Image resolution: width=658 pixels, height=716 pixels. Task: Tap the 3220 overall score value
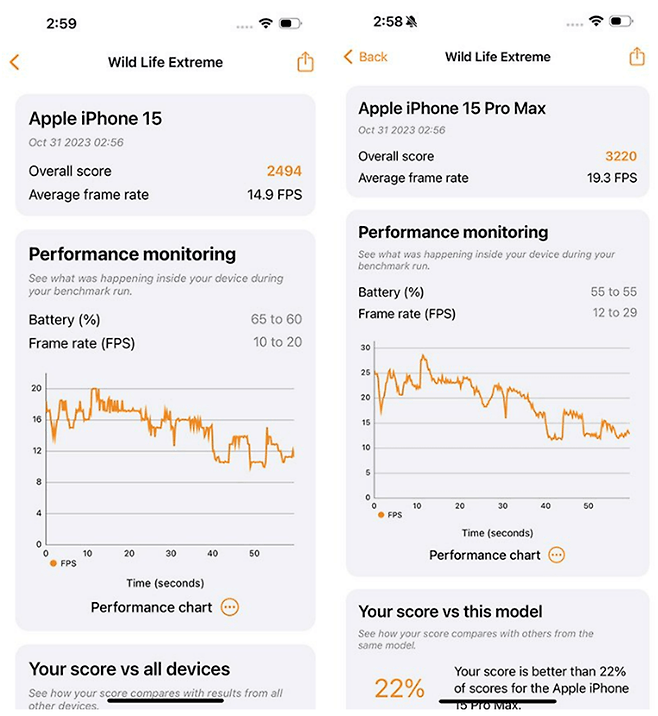pos(621,156)
